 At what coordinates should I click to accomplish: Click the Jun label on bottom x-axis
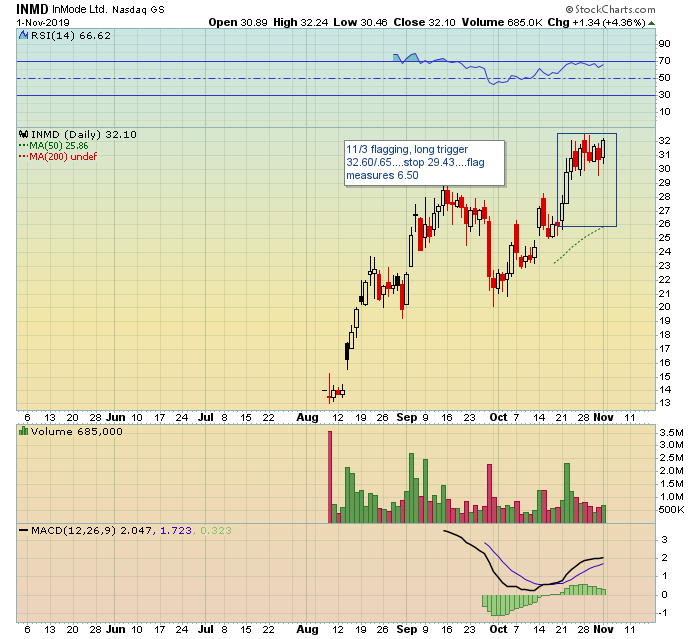coord(116,630)
